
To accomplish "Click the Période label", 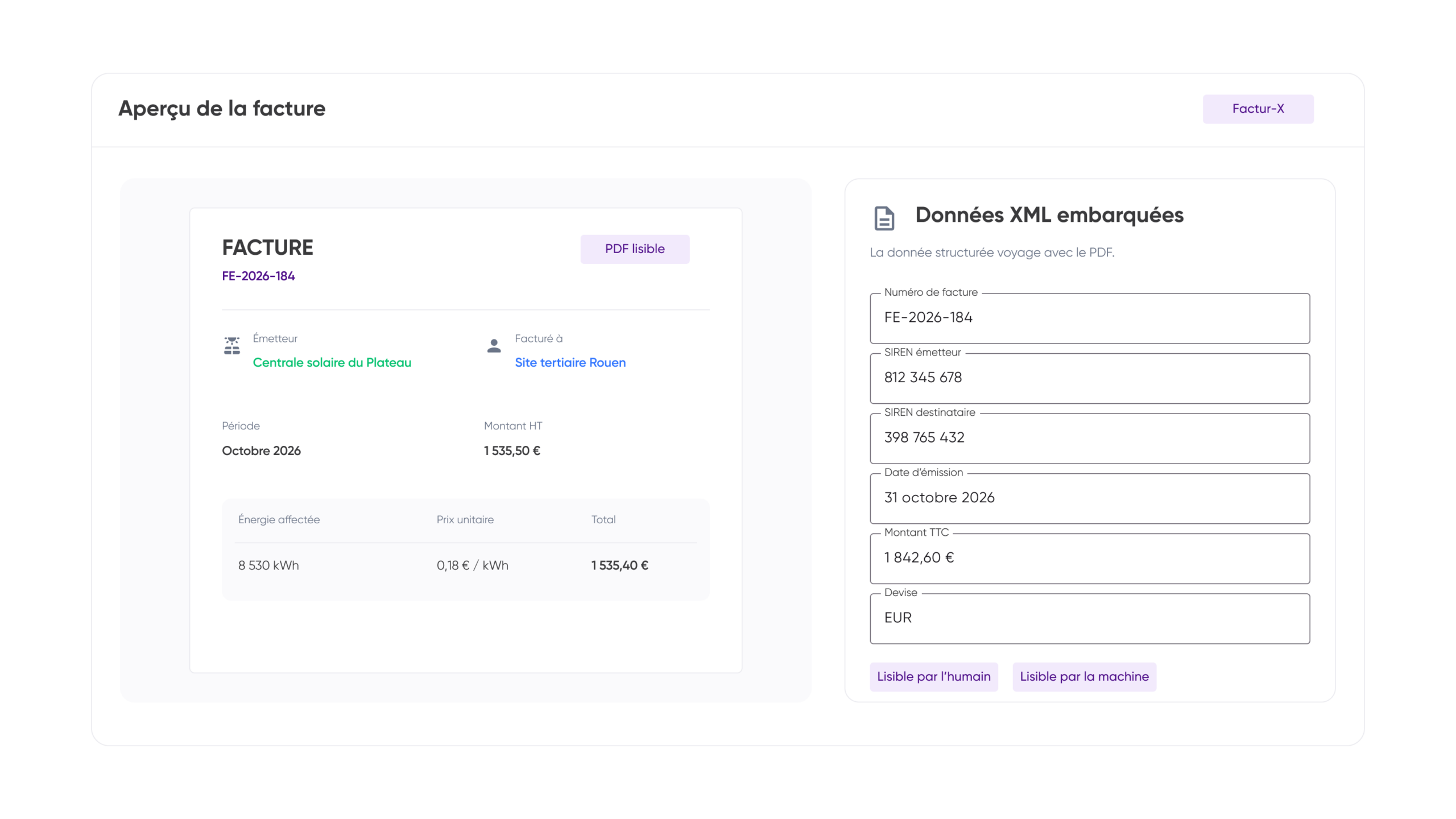I will 241,426.
